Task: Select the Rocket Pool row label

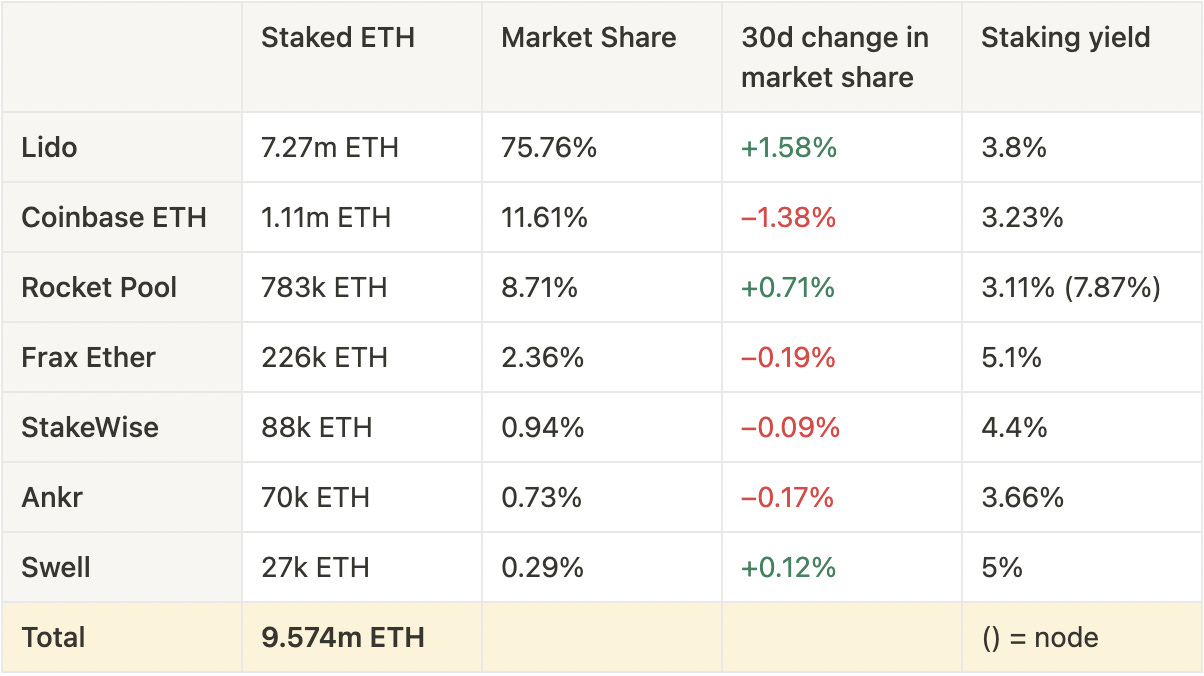Action: coord(99,288)
